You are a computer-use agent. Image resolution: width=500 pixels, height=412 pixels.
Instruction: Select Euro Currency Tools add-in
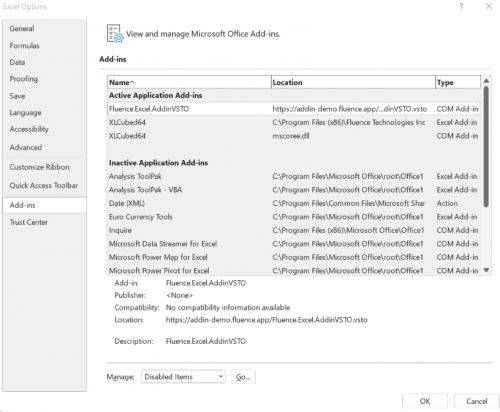click(294, 217)
